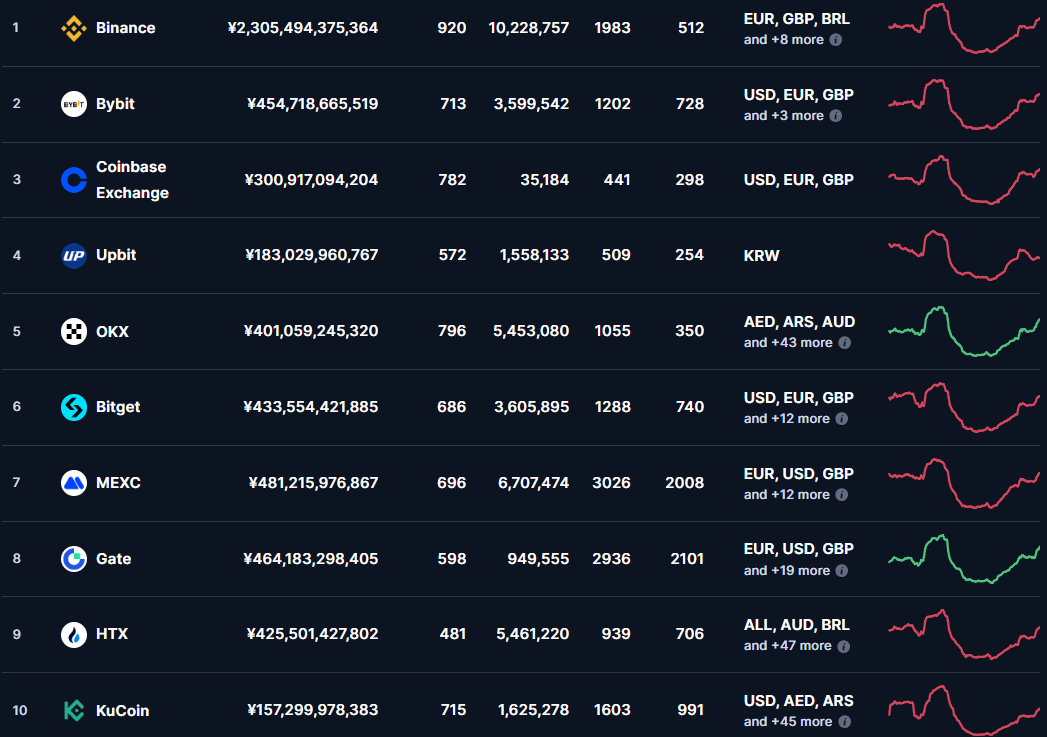Screen dimensions: 1047x737
Task: Click the 'and +47 more' text for HTX
Action: tap(788, 646)
